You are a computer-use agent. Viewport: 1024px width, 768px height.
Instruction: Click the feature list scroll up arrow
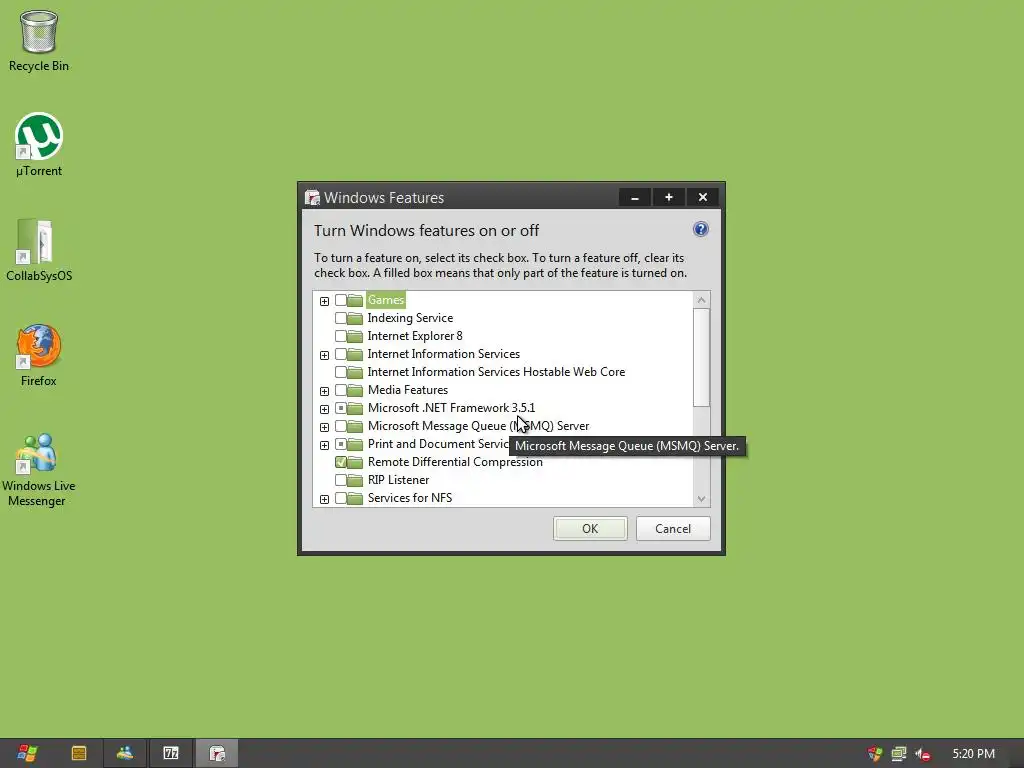[701, 300]
